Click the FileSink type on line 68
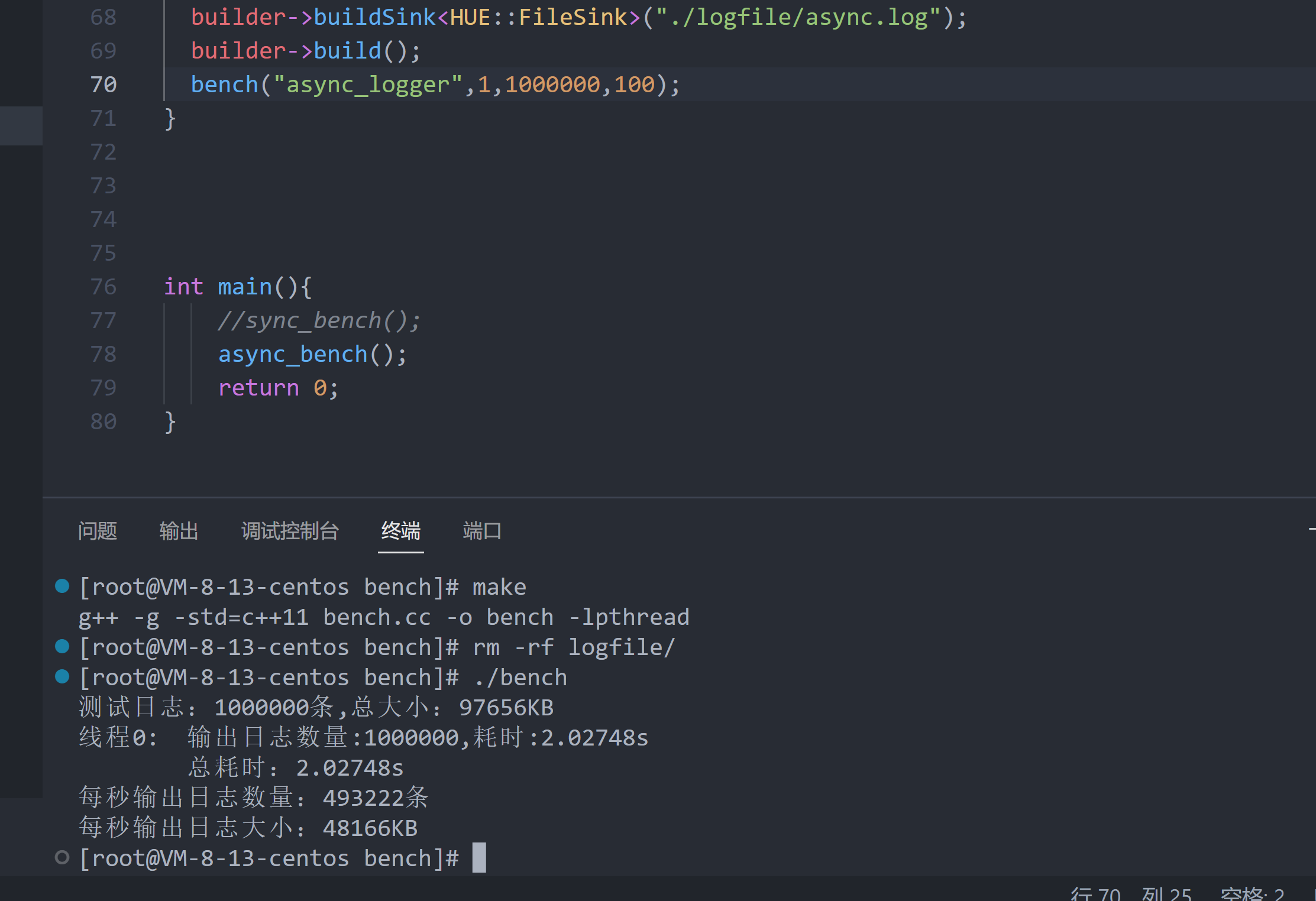Image resolution: width=1316 pixels, height=901 pixels. click(573, 17)
